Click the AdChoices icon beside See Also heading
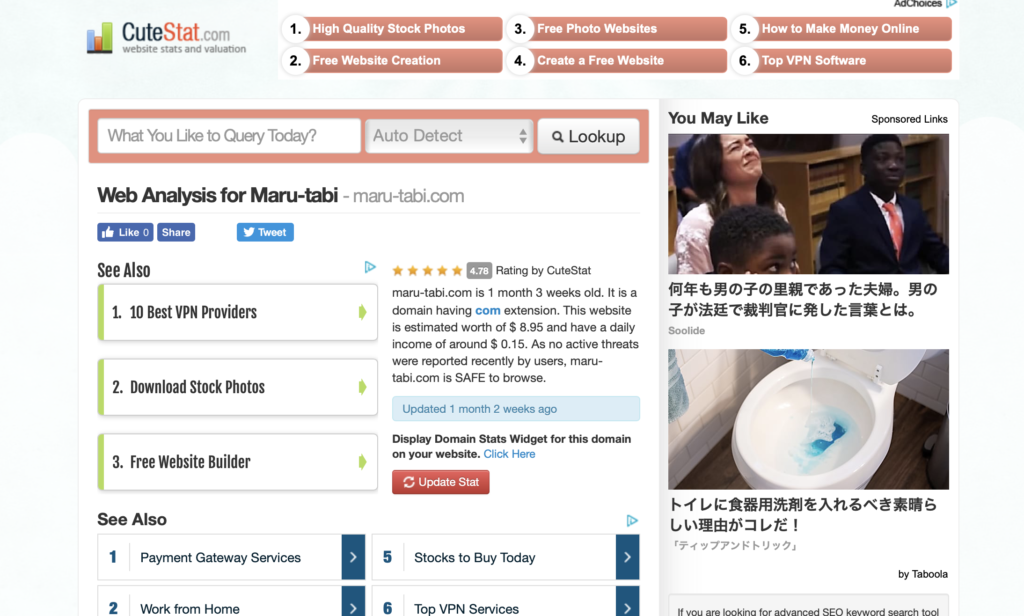Image resolution: width=1024 pixels, height=616 pixels. tap(370, 267)
